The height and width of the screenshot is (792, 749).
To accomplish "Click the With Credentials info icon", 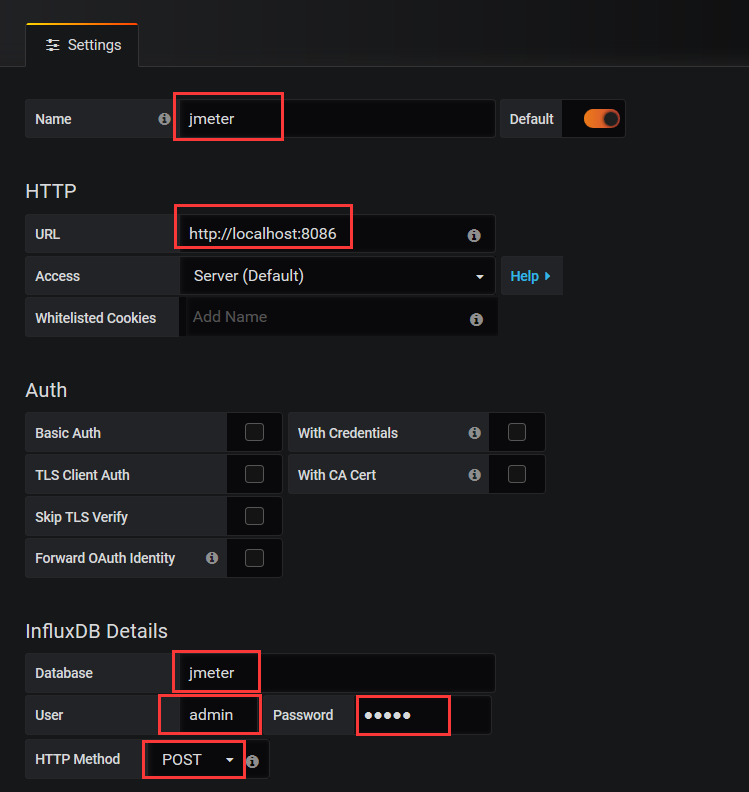I will coord(474,433).
